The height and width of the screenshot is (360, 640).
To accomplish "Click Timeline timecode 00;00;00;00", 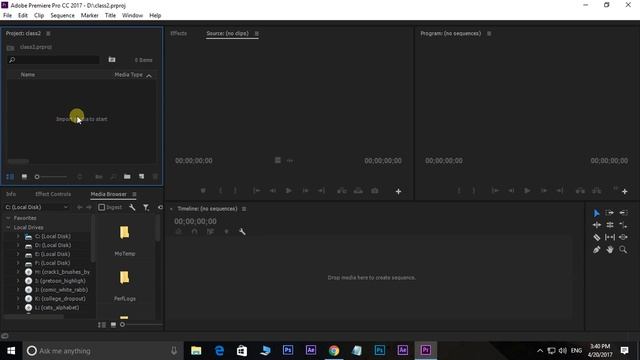I will tap(196, 221).
